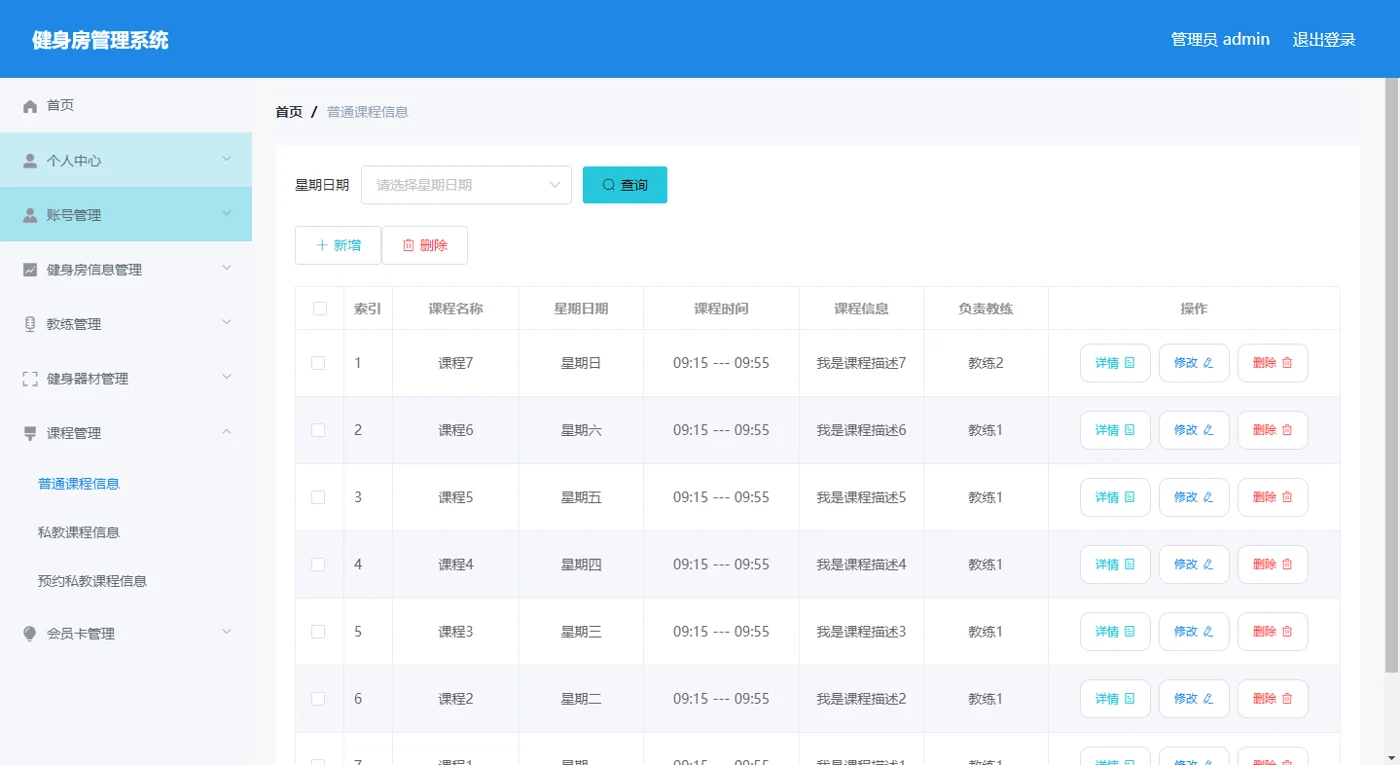Screen dimensions: 1400x765
Task: Open the 预约私教课程信息 menu item
Action: 92,581
